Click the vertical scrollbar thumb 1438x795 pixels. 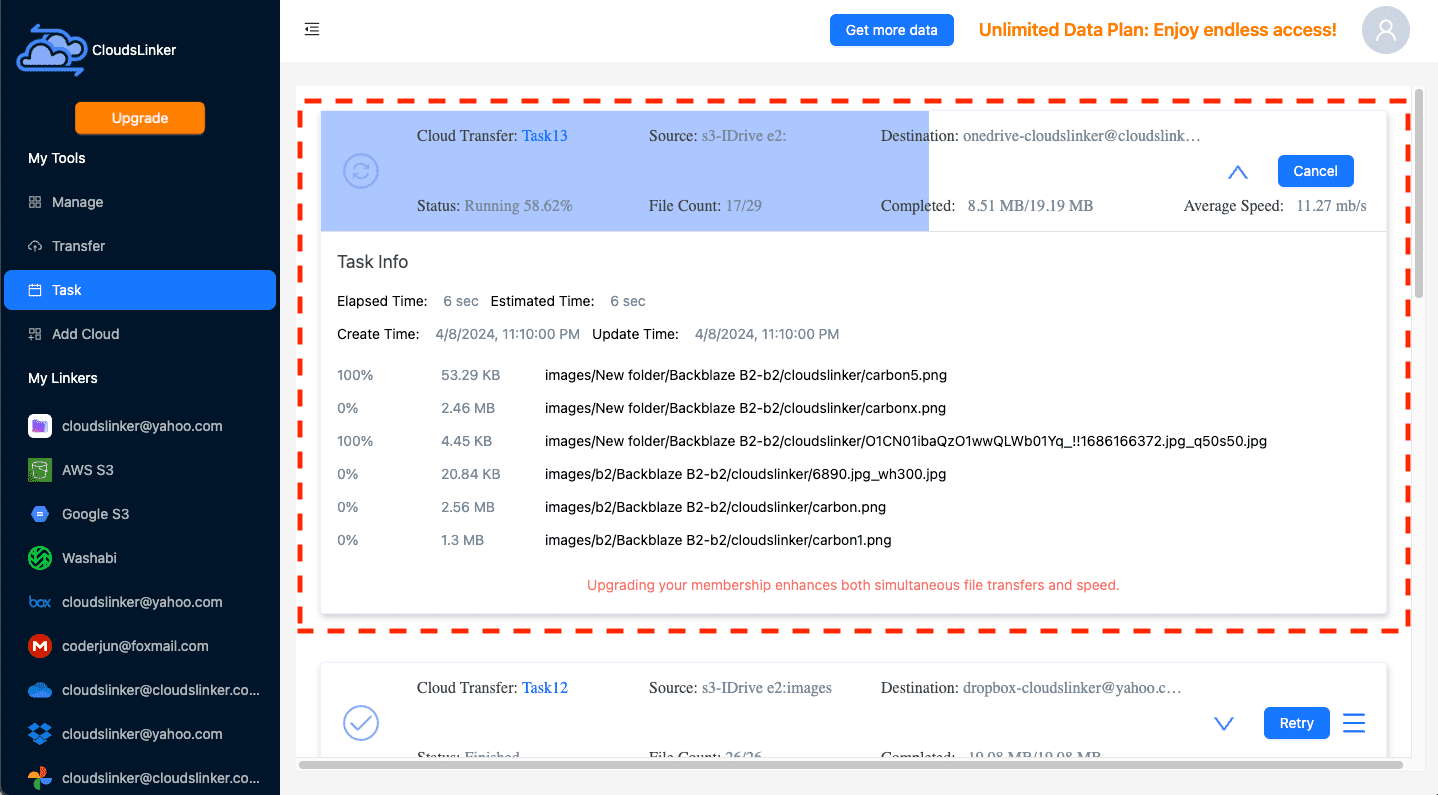tap(1418, 192)
